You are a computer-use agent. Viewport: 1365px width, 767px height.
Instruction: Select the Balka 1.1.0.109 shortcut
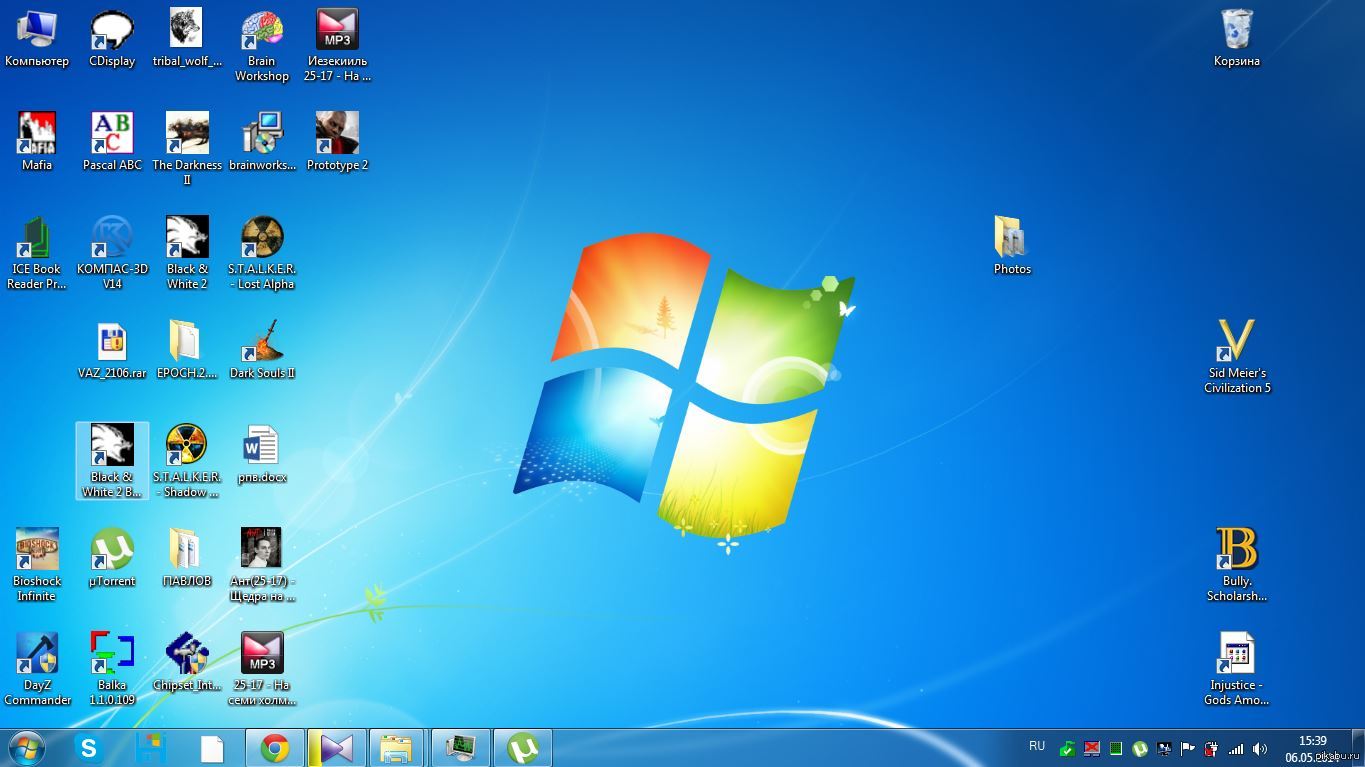112,670
